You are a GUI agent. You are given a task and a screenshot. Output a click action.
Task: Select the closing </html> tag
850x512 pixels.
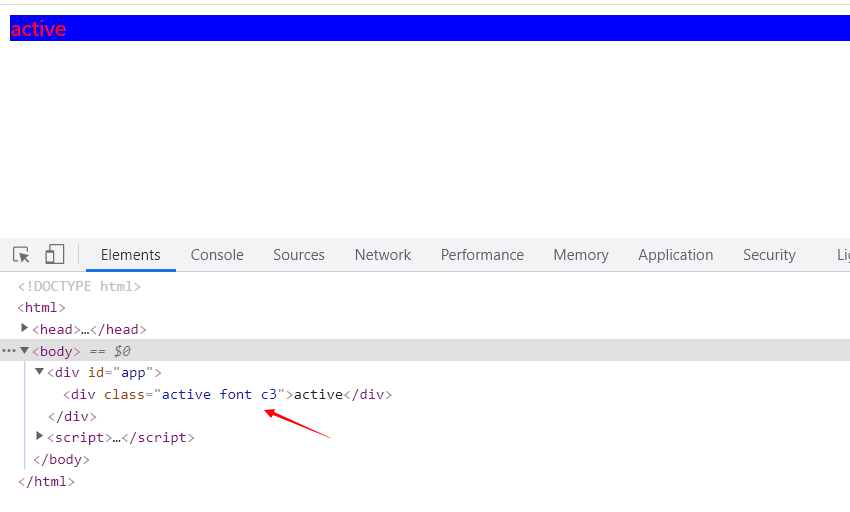(46, 481)
